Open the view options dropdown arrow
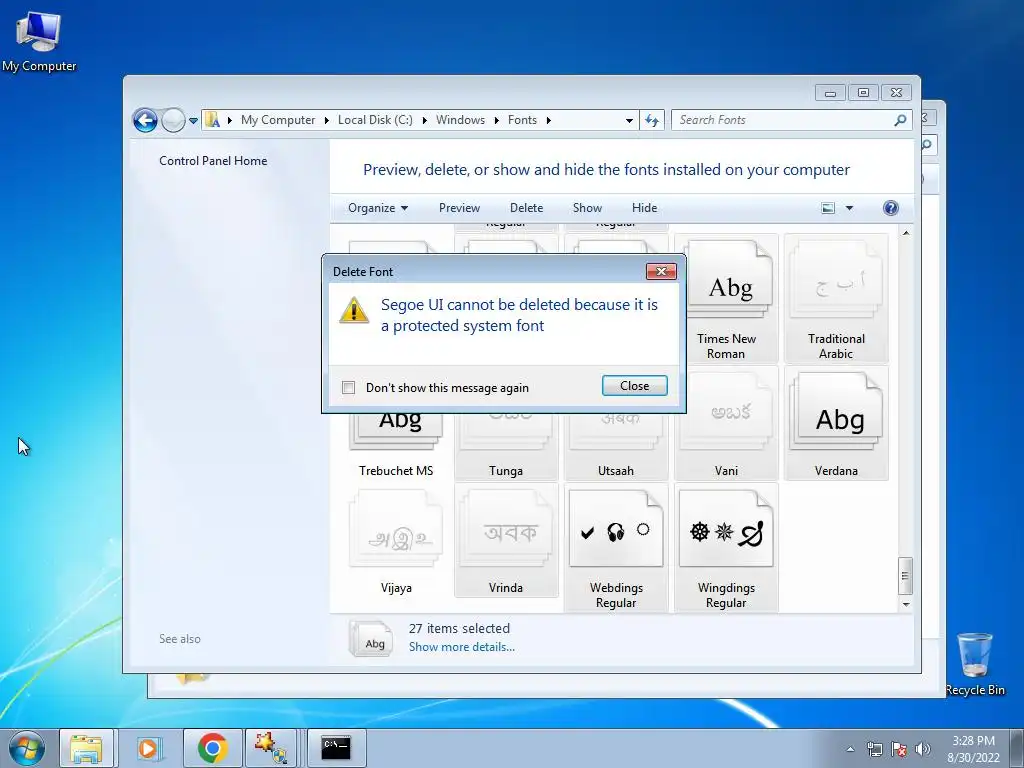Viewport: 1024px width, 768px height. pos(849,208)
